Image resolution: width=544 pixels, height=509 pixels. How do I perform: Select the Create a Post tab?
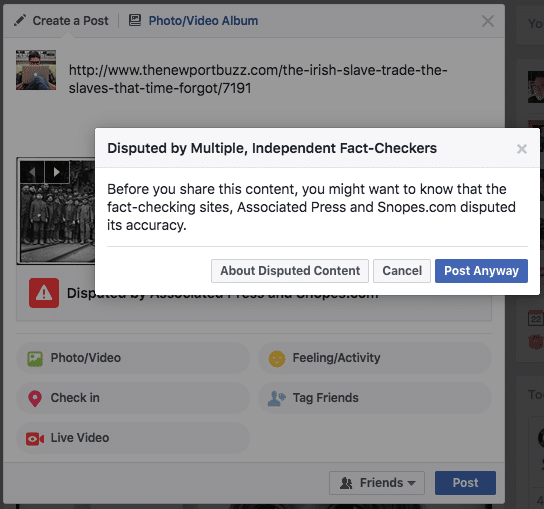tap(70, 21)
